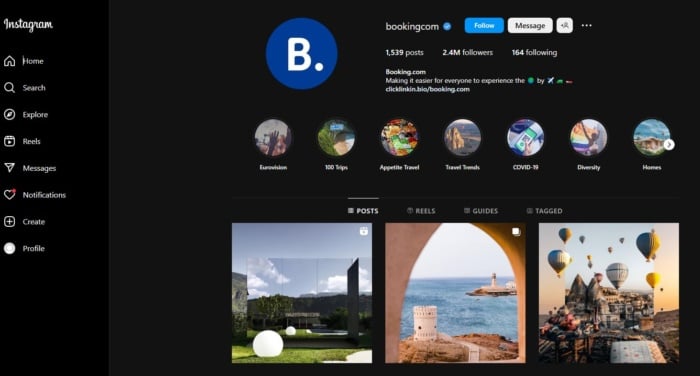Open the hot air balloons post
Screen dimensions: 700x376
[x=609, y=293]
